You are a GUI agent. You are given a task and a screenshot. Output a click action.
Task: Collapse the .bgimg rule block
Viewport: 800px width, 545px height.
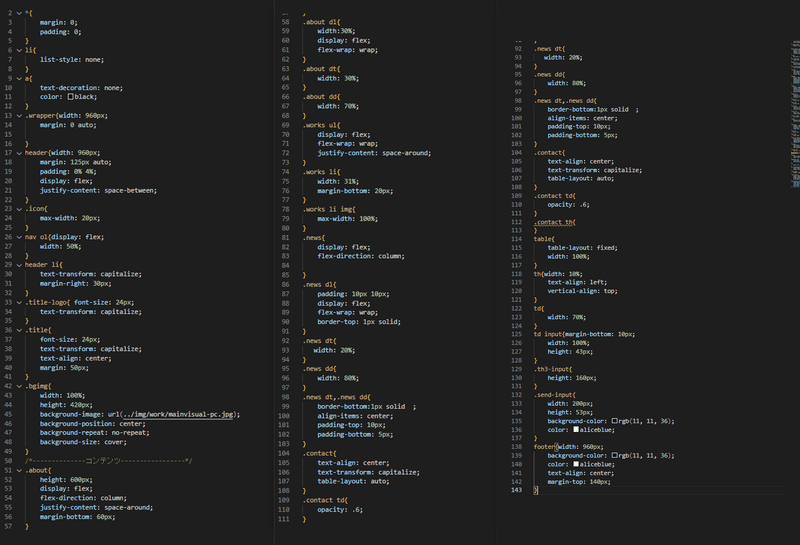19,387
